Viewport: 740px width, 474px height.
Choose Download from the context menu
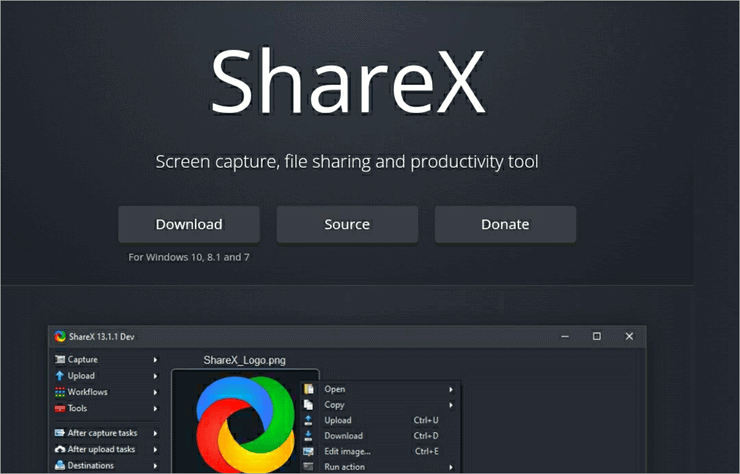click(343, 436)
